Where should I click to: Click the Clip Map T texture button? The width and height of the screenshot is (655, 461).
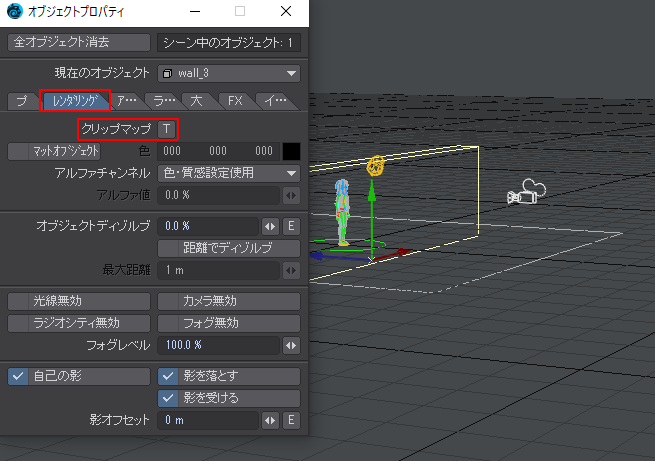coord(166,129)
